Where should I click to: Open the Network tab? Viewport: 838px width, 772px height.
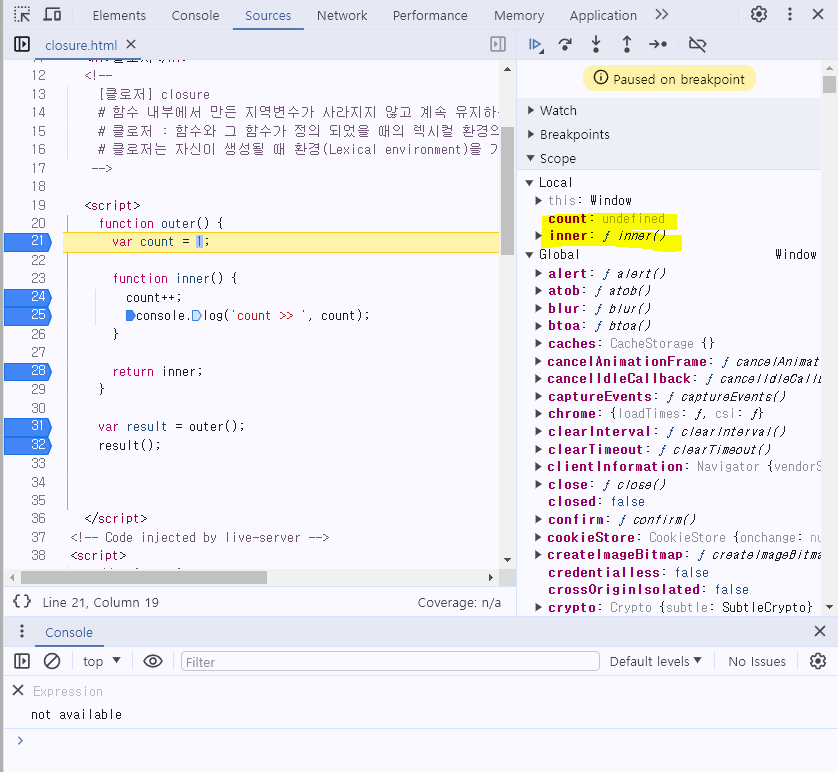(342, 15)
